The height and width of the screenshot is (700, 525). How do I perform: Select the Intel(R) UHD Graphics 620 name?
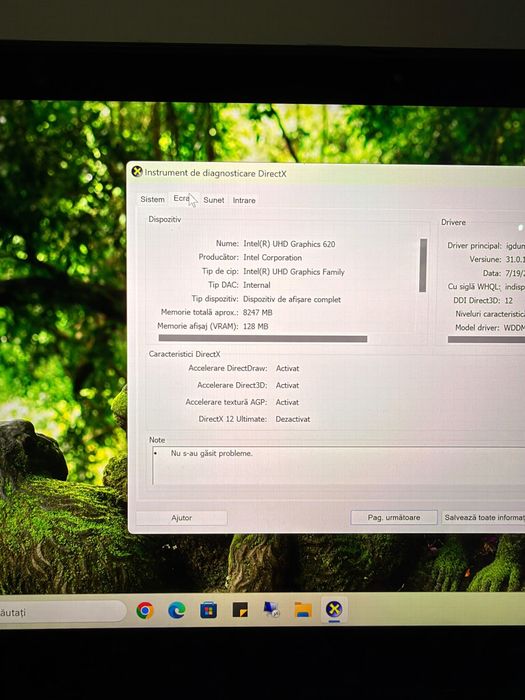(289, 244)
